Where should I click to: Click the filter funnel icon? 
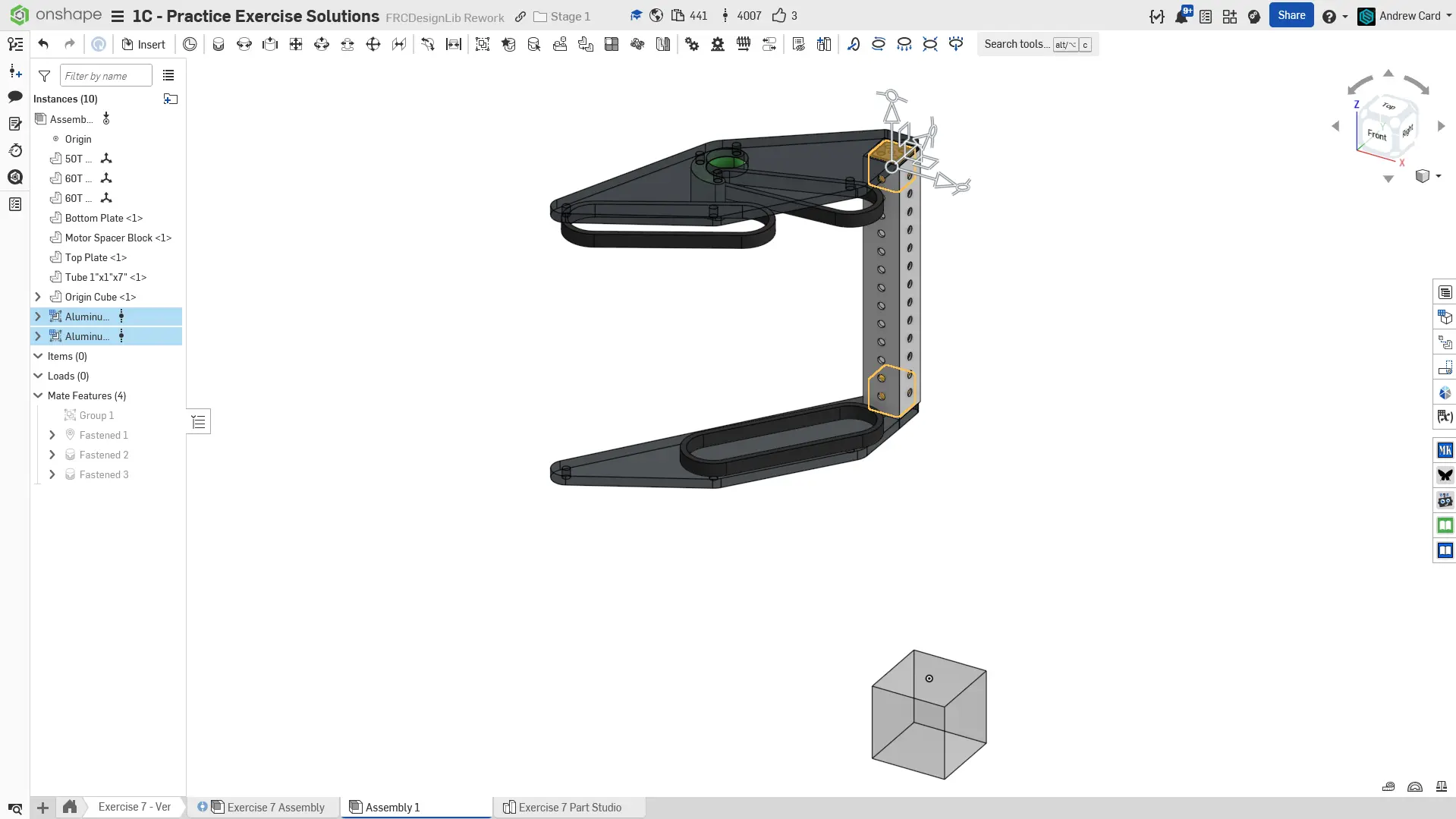pyautogui.click(x=45, y=76)
